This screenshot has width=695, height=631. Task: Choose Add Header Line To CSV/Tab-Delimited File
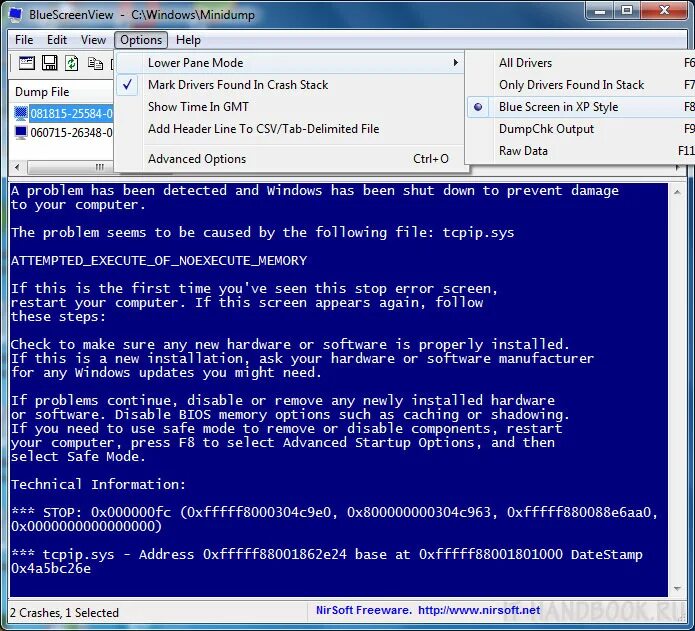coord(291,129)
